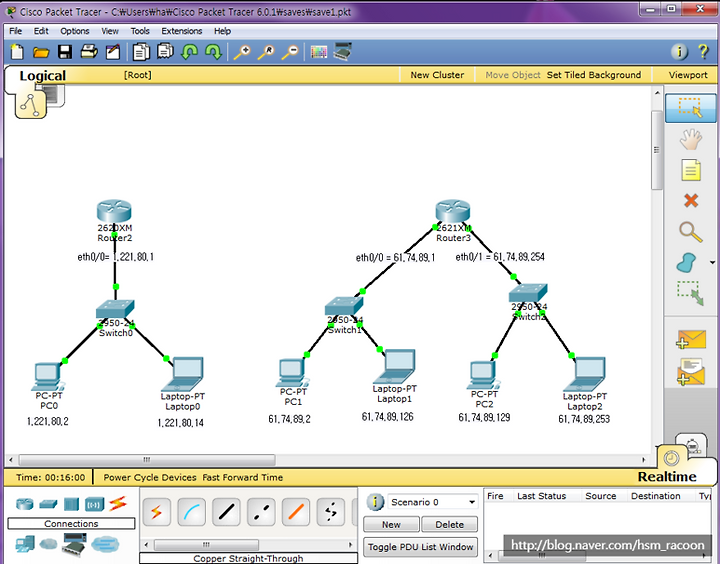The image size is (720, 564).
Task: Expand the Draw Polygon tool options arrow
Action: point(712,263)
